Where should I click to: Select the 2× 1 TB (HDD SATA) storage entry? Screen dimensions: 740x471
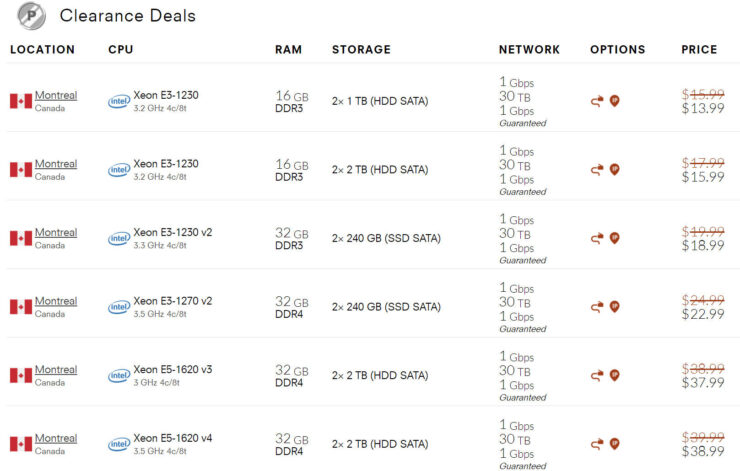[380, 101]
